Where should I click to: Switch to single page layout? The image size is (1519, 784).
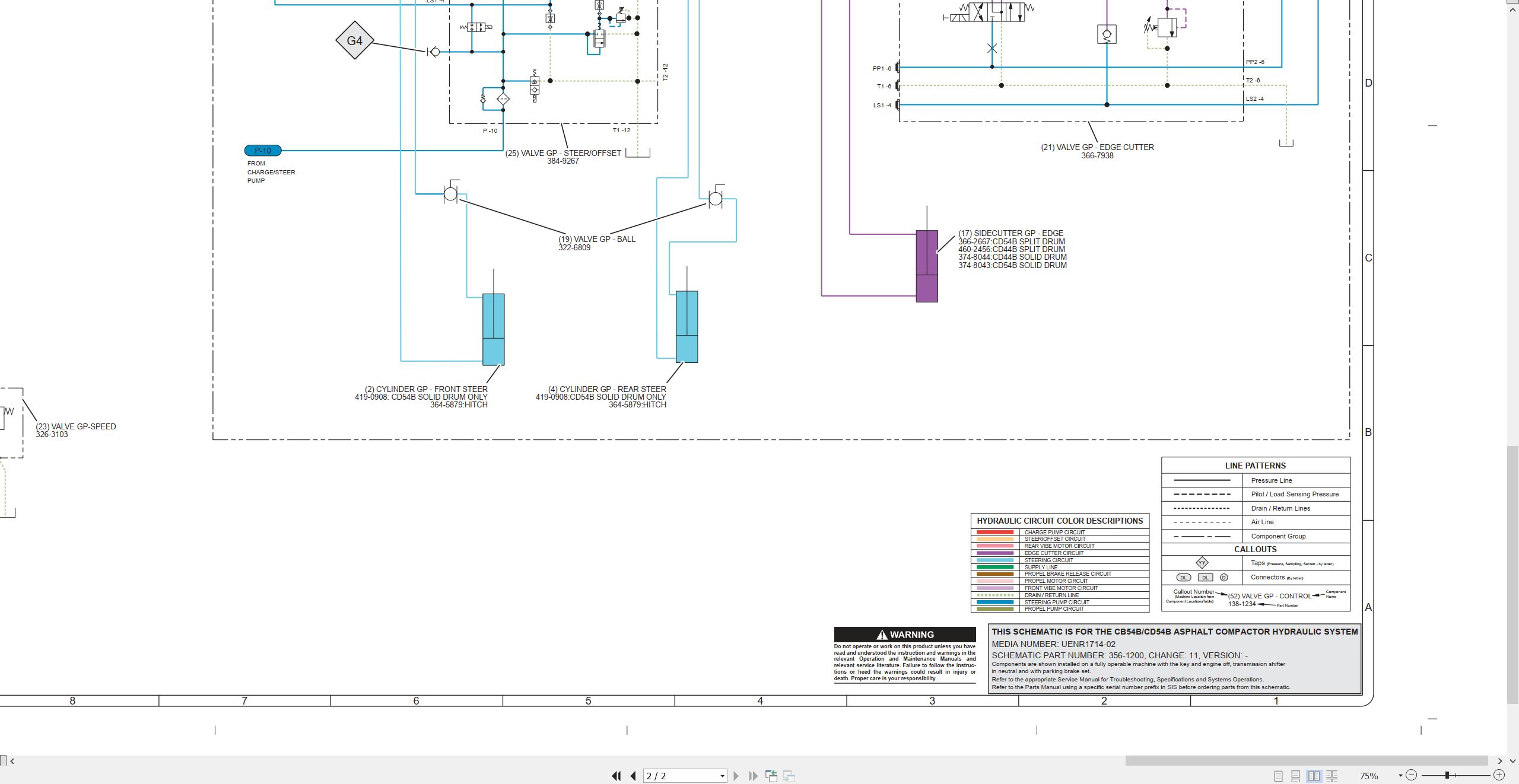click(1279, 776)
